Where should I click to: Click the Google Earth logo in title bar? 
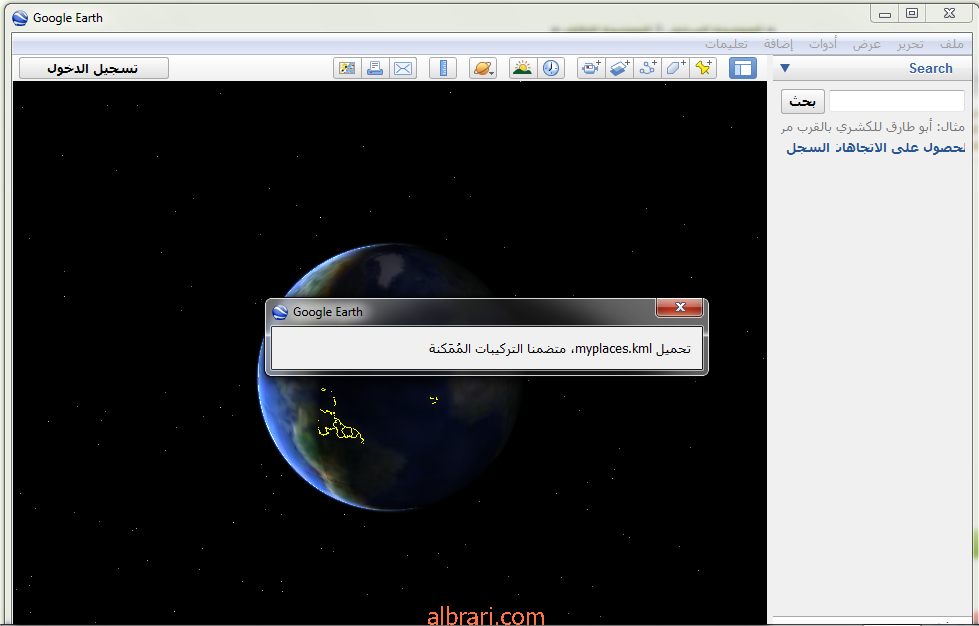[20, 18]
